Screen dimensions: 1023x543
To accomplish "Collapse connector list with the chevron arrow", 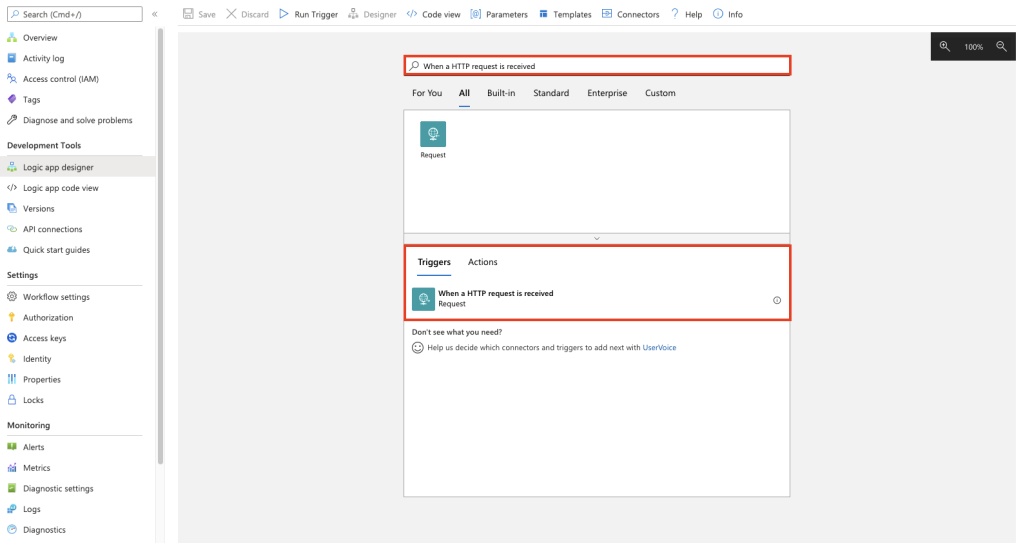I will [597, 239].
